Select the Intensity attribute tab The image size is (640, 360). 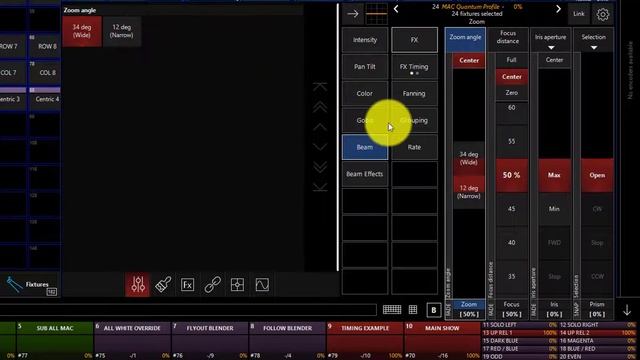pos(365,40)
